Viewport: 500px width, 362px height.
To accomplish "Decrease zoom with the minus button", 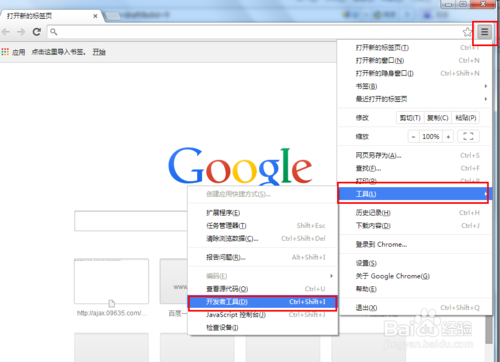I will [413, 137].
